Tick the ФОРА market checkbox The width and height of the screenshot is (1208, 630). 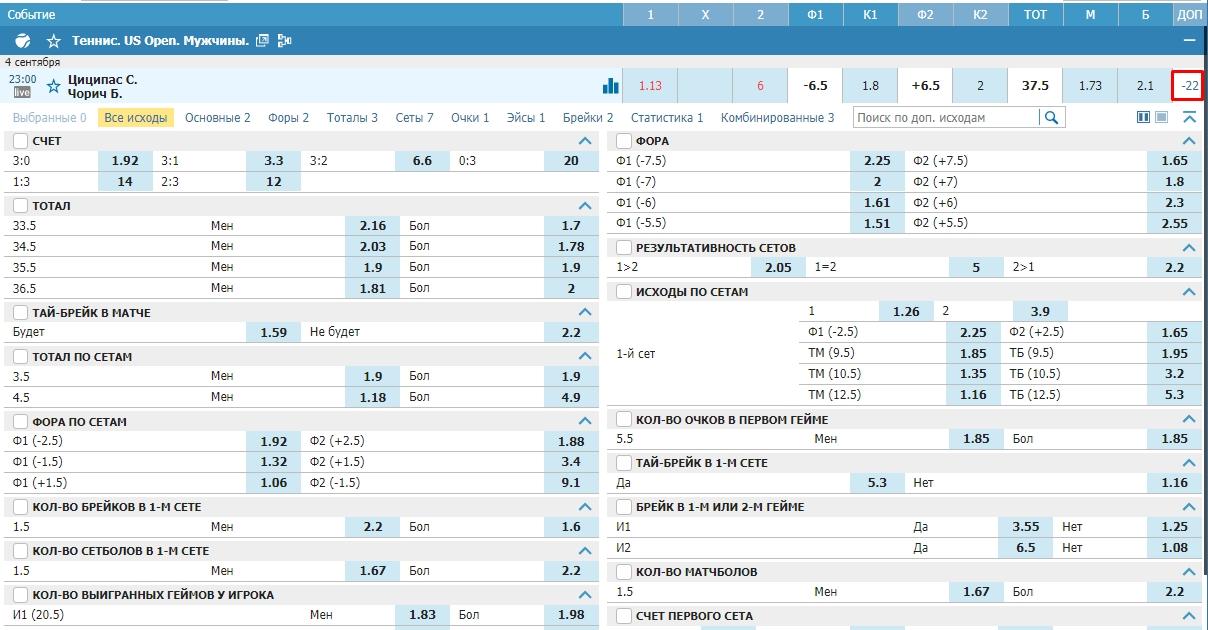coord(625,141)
